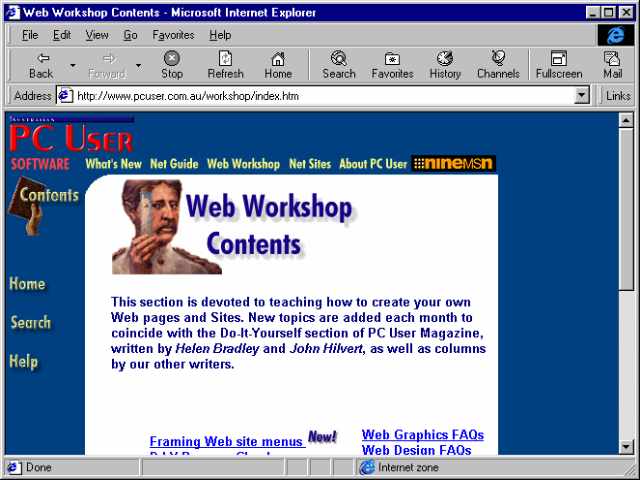Open the Search toolbar icon
The height and width of the screenshot is (480, 640).
point(338,58)
